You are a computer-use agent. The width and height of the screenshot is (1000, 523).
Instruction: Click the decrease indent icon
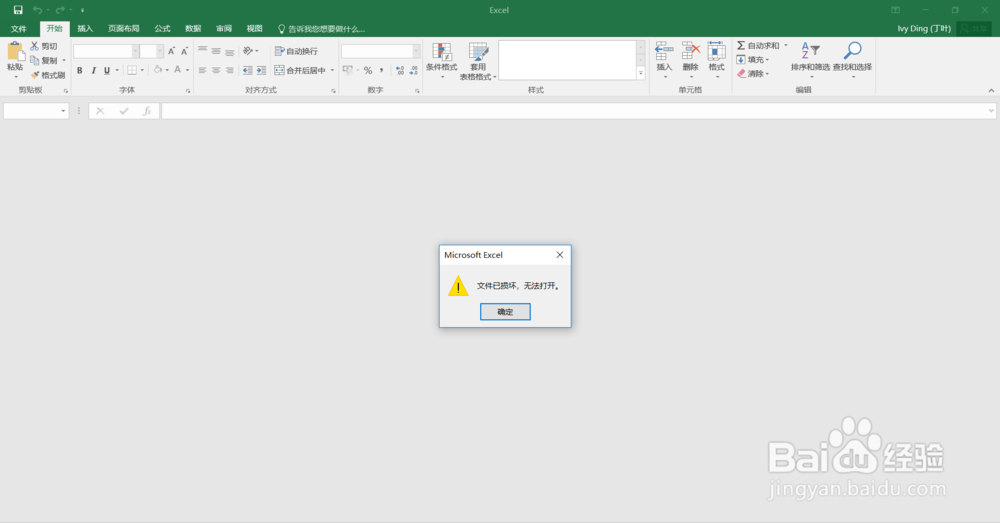247,70
